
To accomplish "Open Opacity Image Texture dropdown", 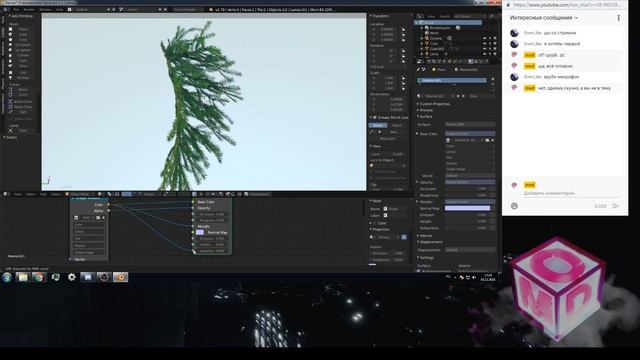I will [x=470, y=182].
